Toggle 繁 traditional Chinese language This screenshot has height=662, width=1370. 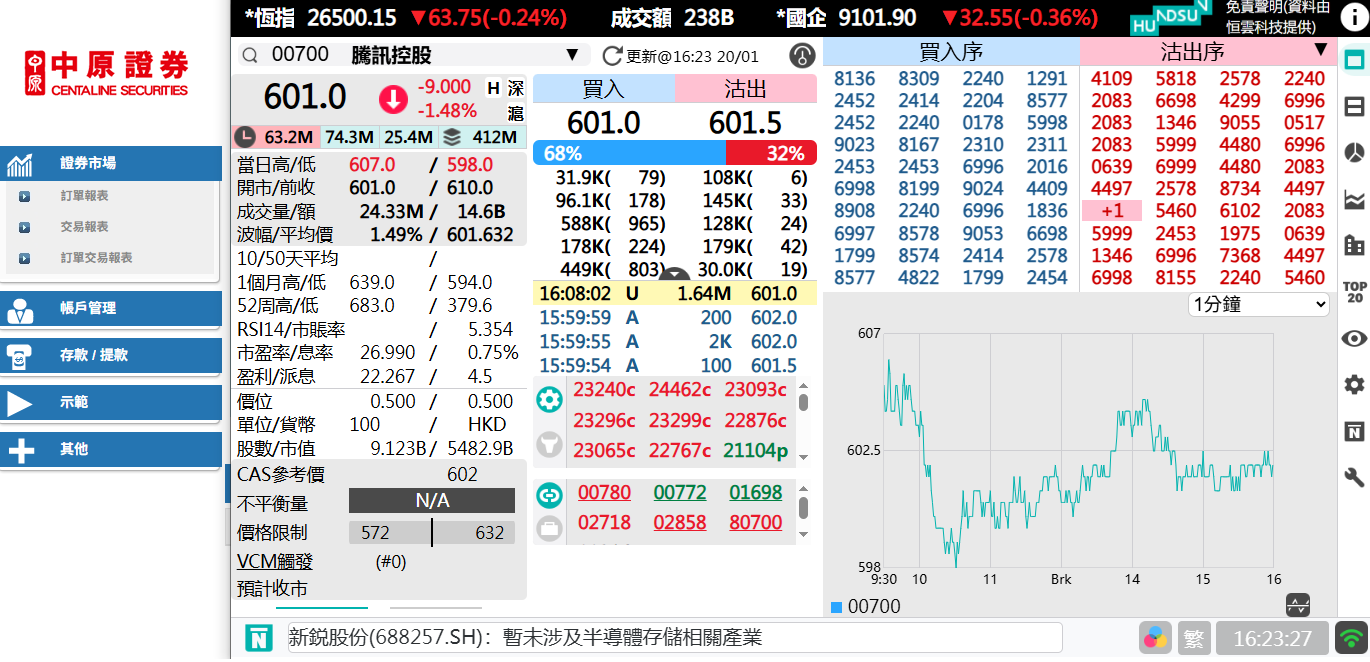click(1193, 637)
